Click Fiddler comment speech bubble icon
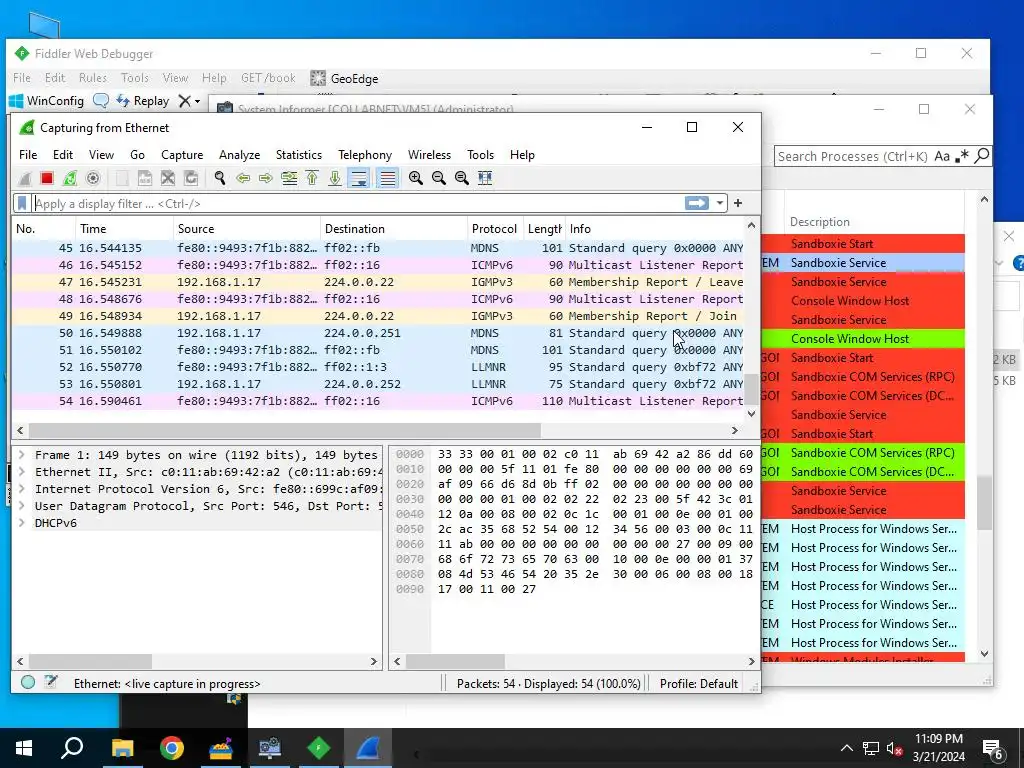 tap(101, 101)
